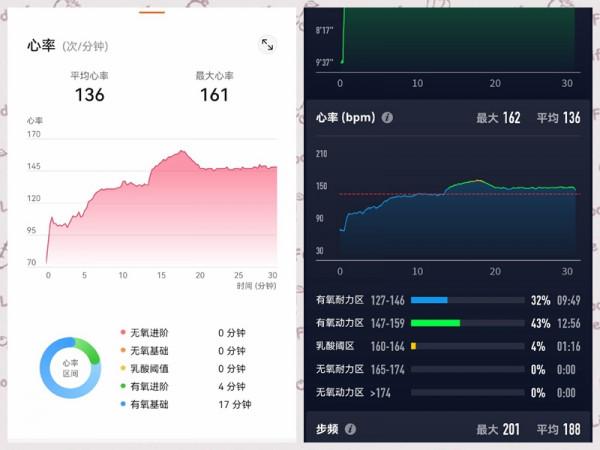Screen dimensions: 600x450
Task: Click the 有氧动力区 zone label
Action: (340, 323)
